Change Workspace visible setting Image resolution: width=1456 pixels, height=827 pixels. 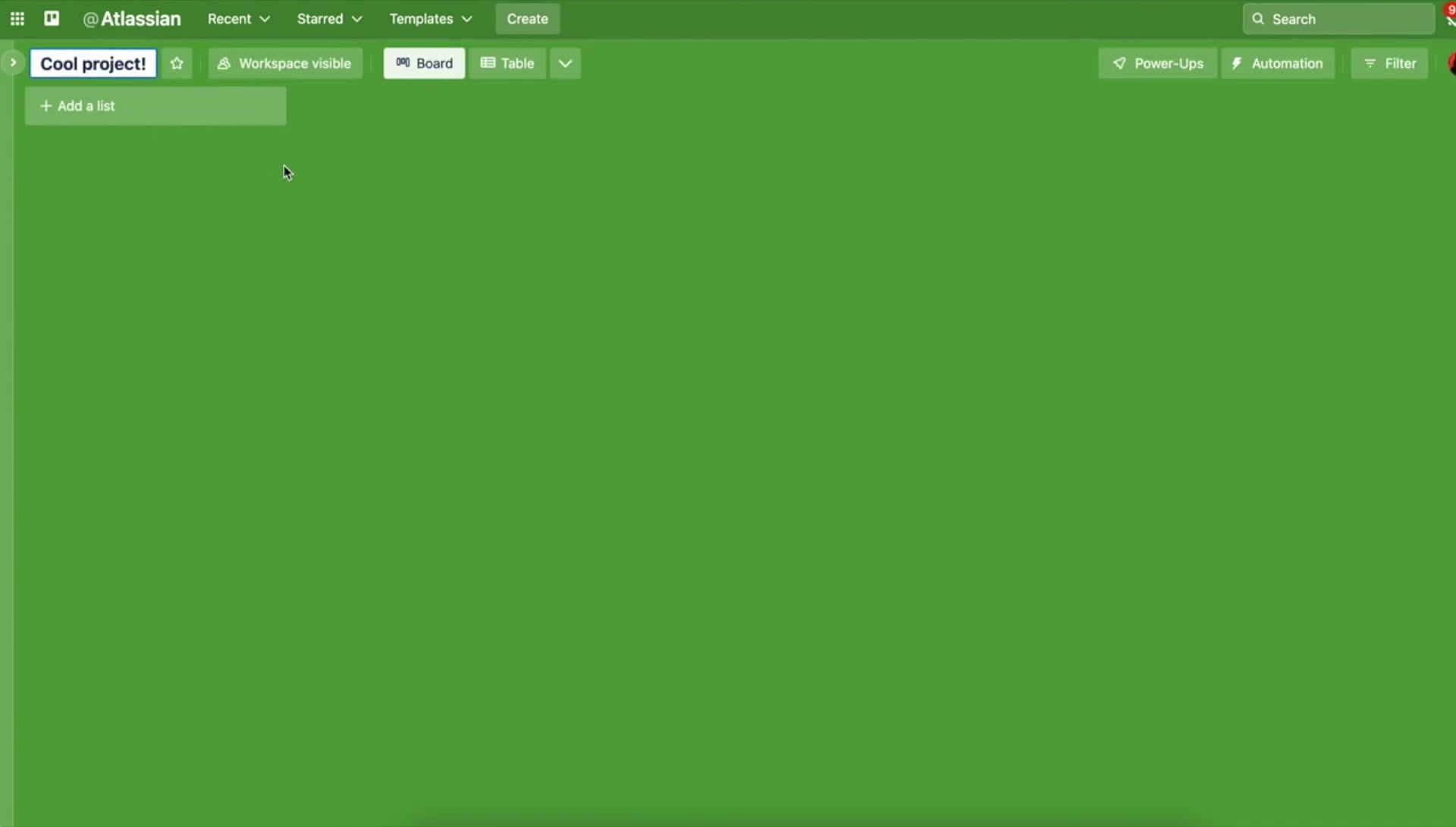[285, 64]
